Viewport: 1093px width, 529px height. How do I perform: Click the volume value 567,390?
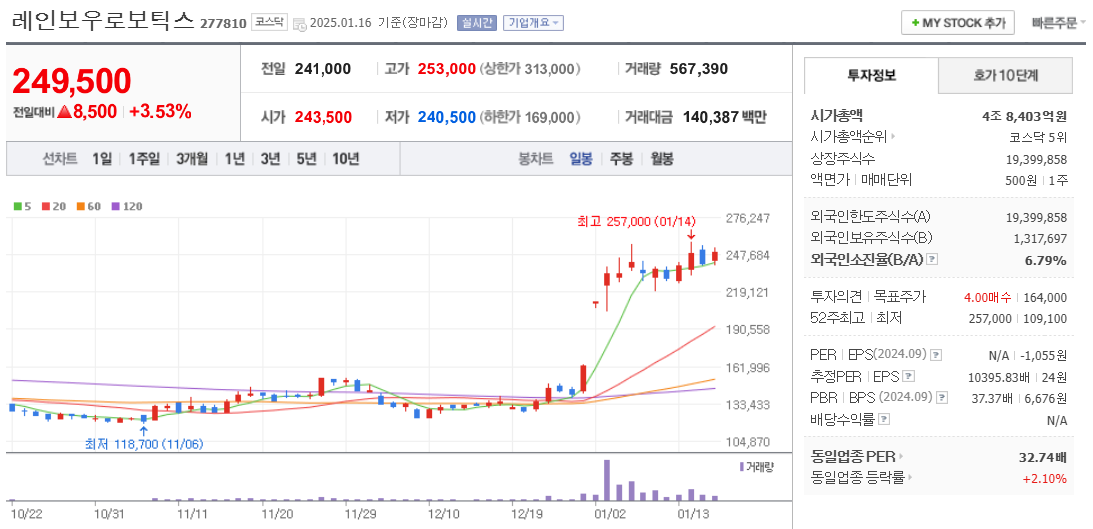pyautogui.click(x=698, y=69)
